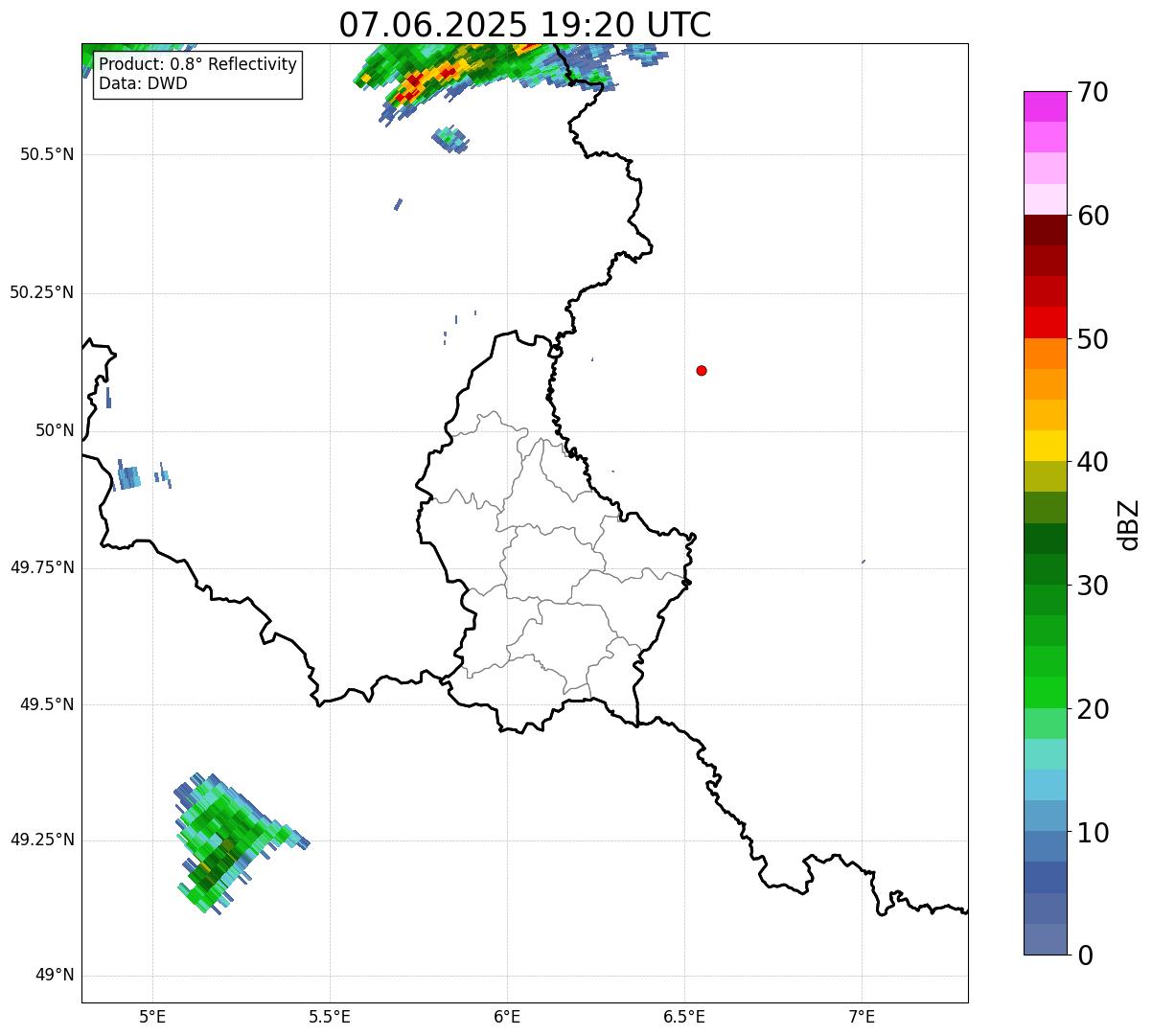Click the yellow colorbar segment above 40

(1045, 446)
